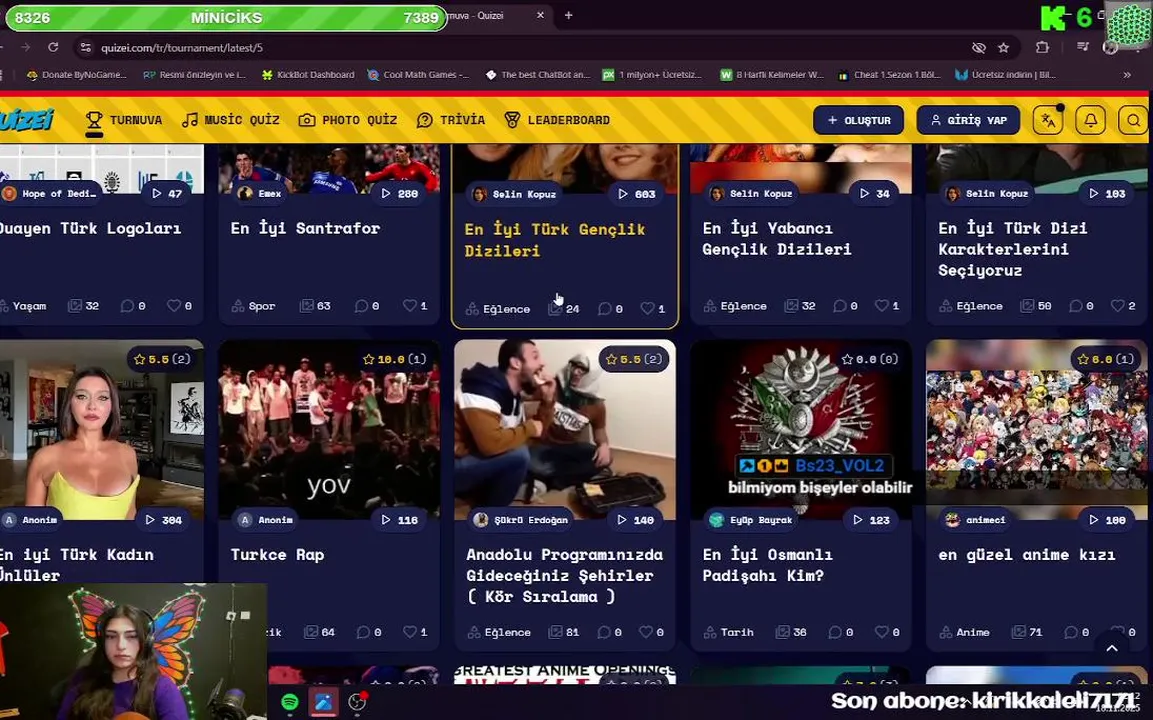Open the Donate ByNoGame bookmark
Screen dimensions: 1153x720
(76, 74)
